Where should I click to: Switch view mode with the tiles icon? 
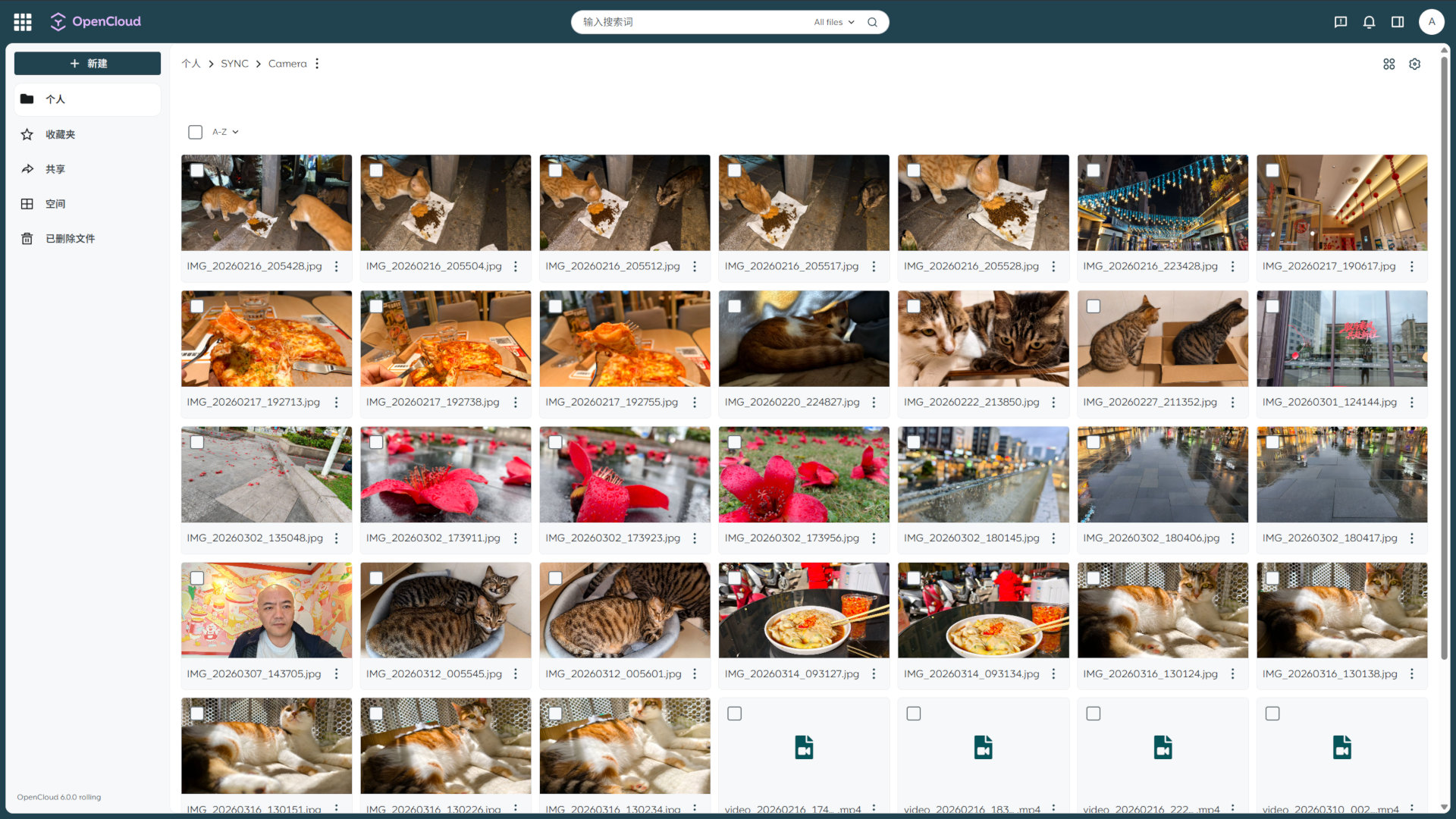pos(1389,64)
